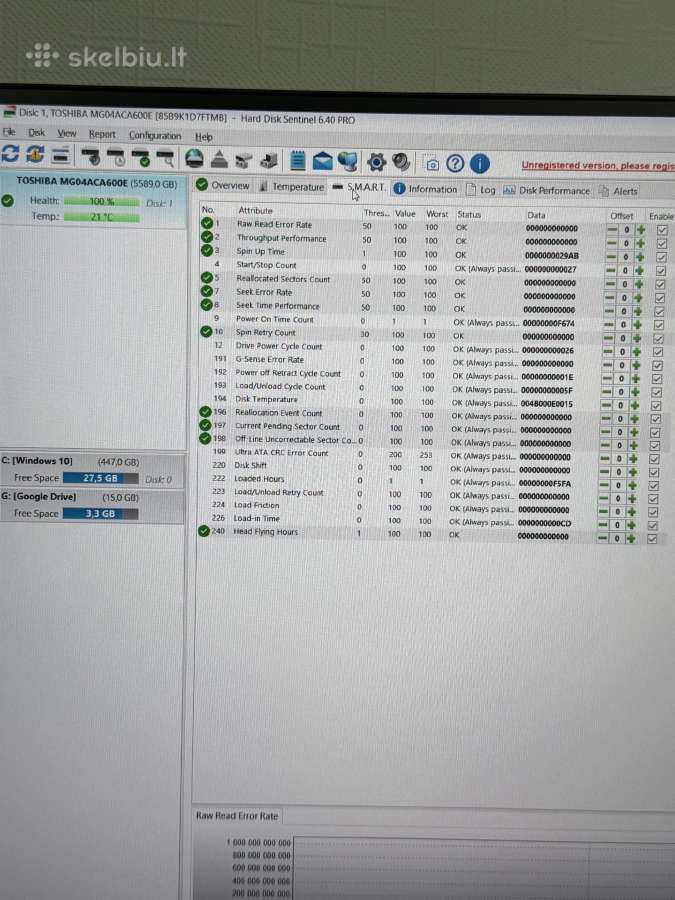This screenshot has width=675, height=900.
Task: Open the blue notepad report icon
Action: 297,160
